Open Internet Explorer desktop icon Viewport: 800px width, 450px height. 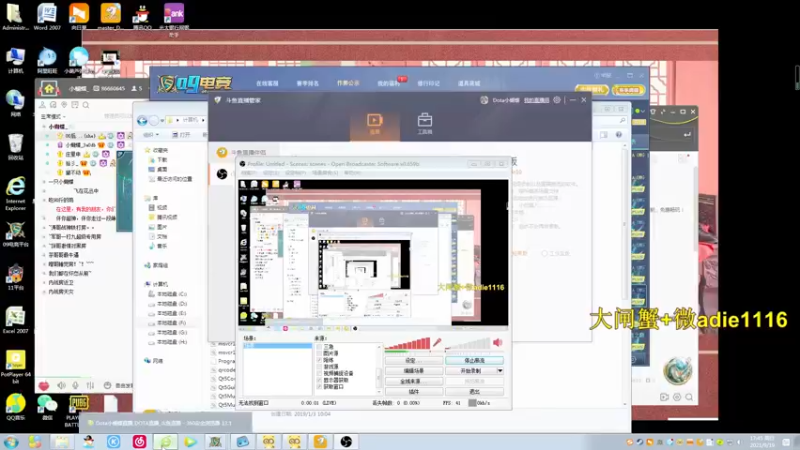tap(15, 194)
